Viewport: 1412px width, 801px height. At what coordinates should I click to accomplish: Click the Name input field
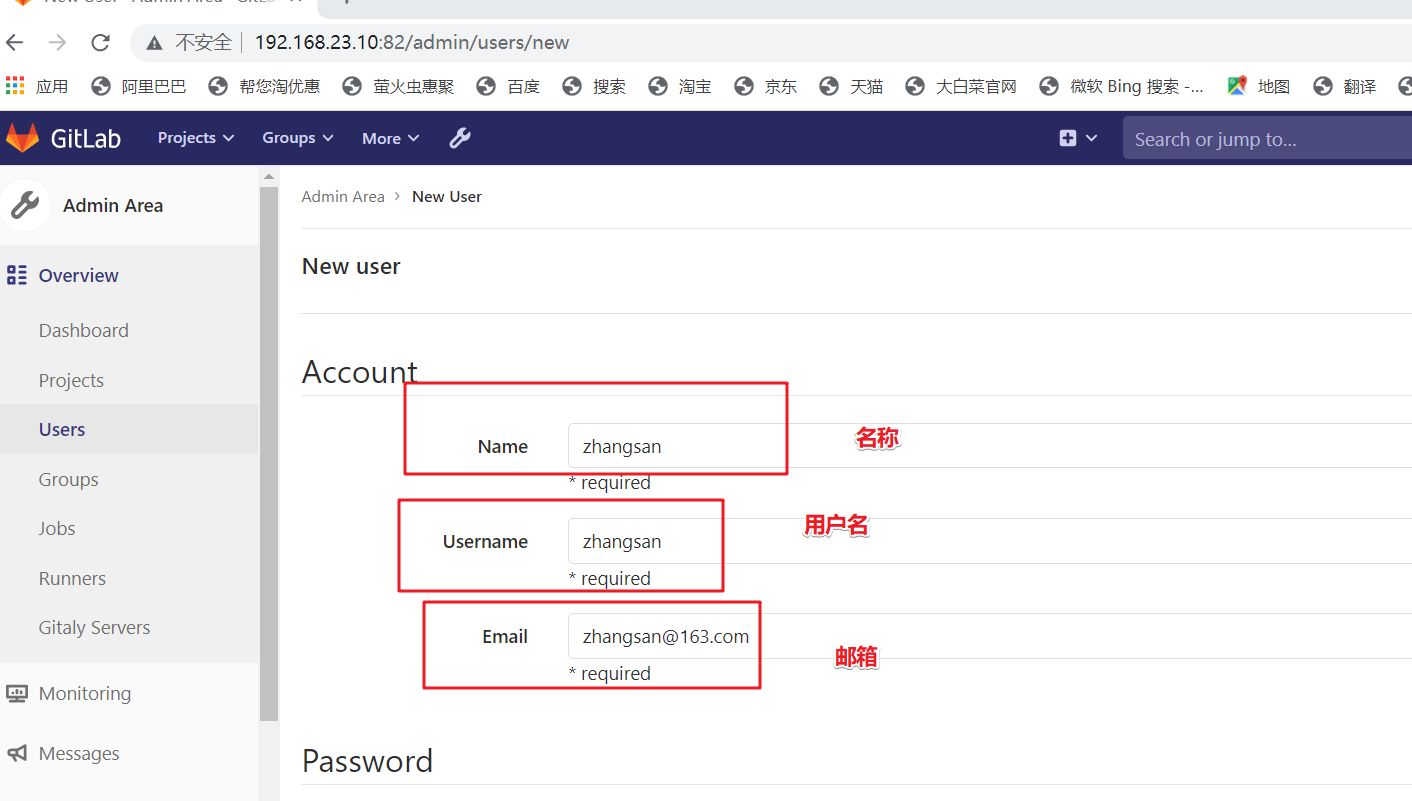click(x=990, y=445)
